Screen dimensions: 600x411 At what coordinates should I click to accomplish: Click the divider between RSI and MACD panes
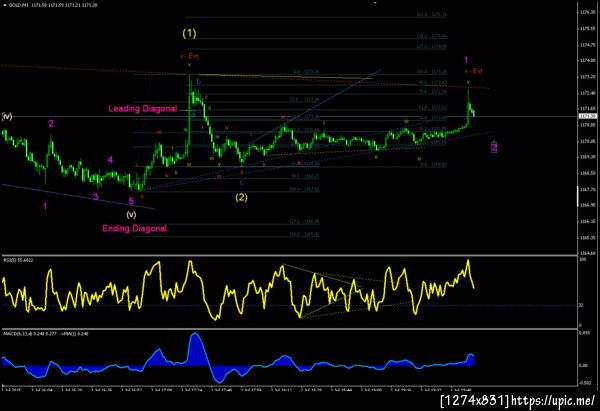coord(289,329)
